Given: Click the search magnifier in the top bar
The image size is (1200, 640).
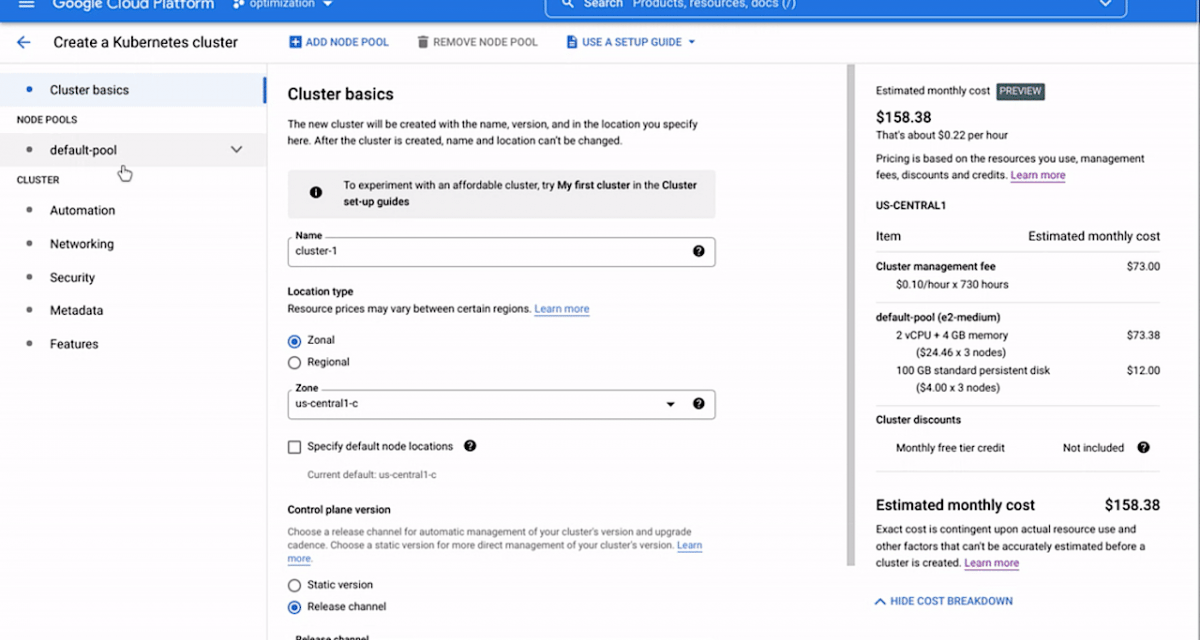Looking at the screenshot, I should click(x=569, y=4).
